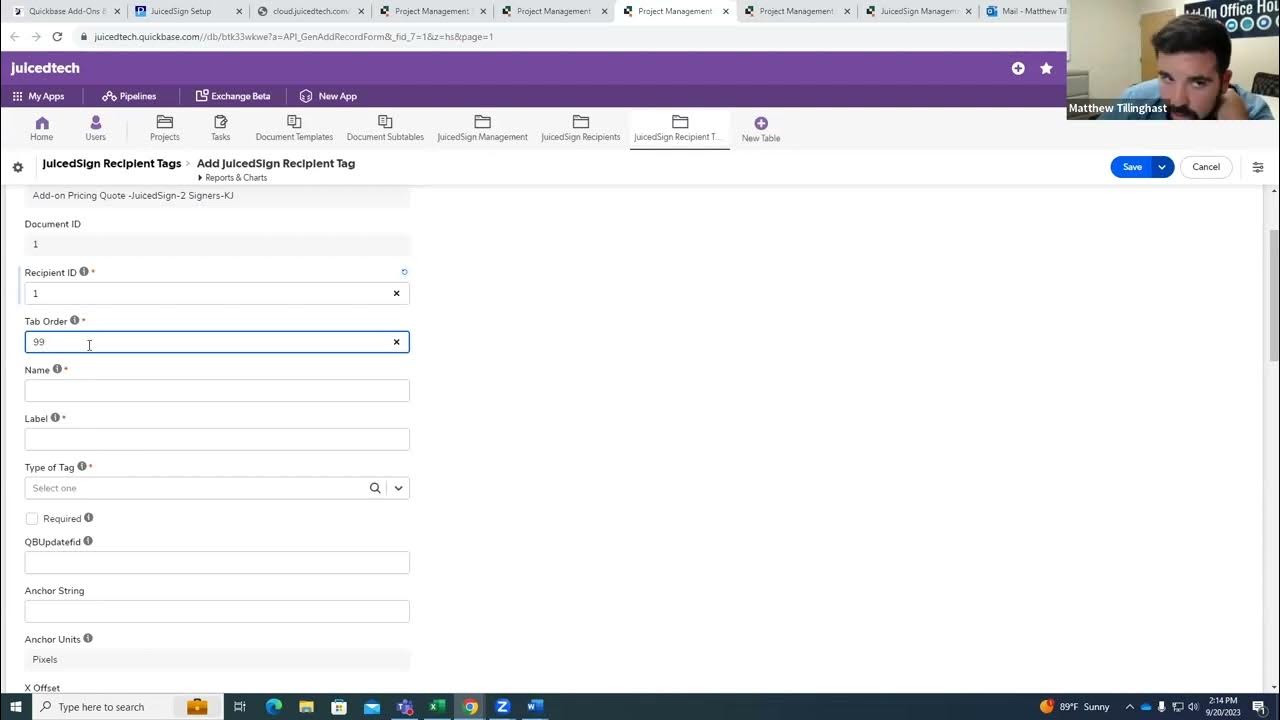Click the info icon next to Anchor Units
Screen dimensions: 1280x720
point(88,639)
